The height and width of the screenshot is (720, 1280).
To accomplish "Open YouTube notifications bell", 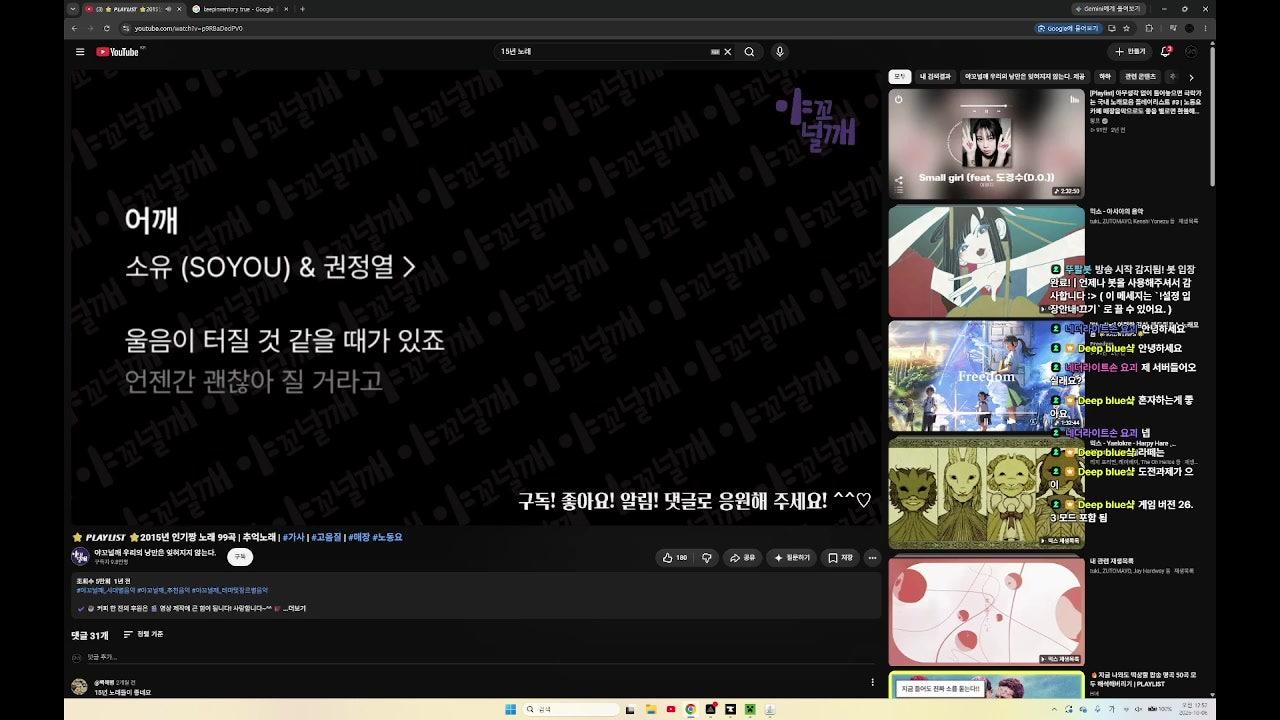I will click(x=1165, y=52).
